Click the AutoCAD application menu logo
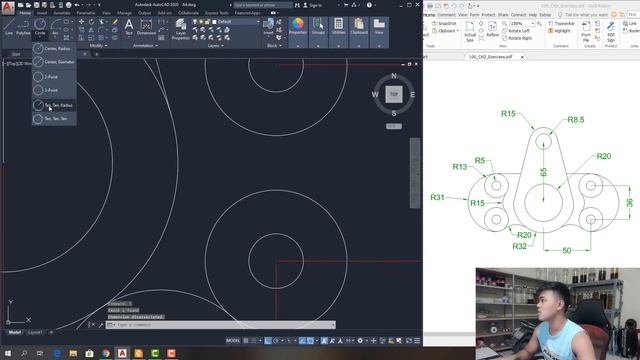The image size is (640, 360). point(7,7)
